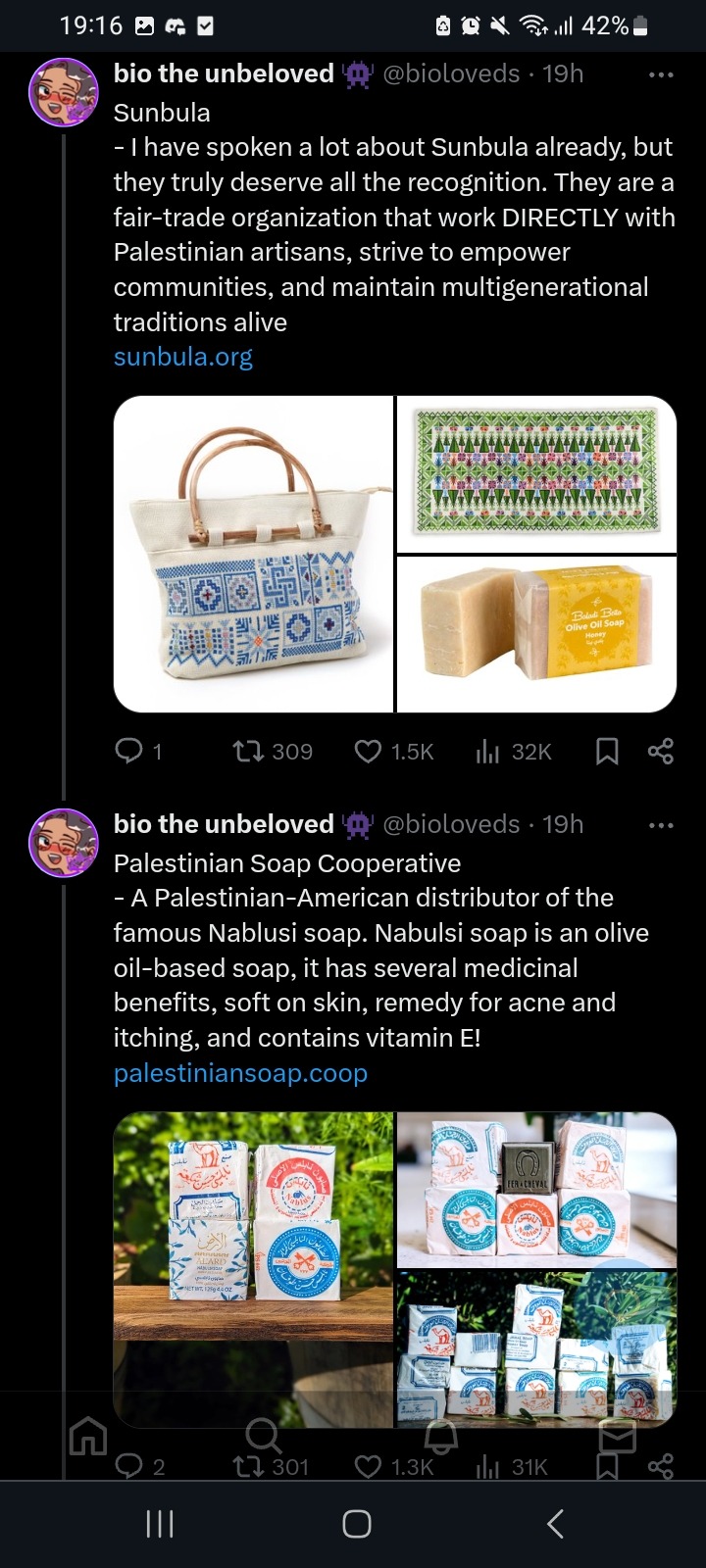This screenshot has width=706, height=1568.
Task: Open the green embroidered textile image
Action: [x=536, y=474]
